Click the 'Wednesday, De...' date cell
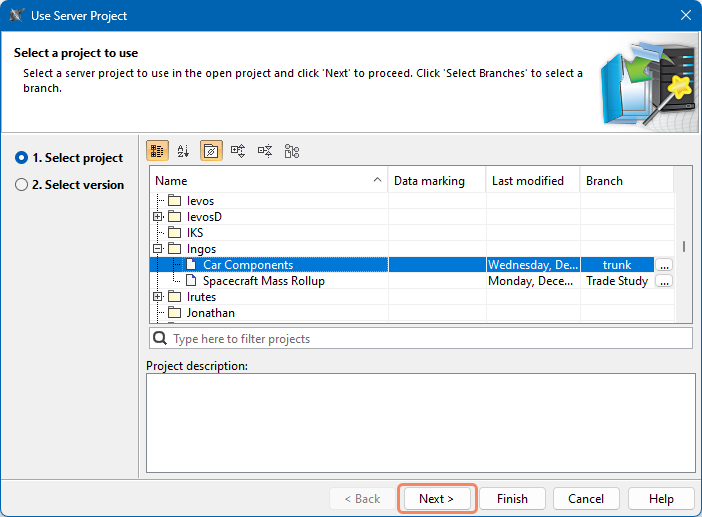 [x=533, y=265]
